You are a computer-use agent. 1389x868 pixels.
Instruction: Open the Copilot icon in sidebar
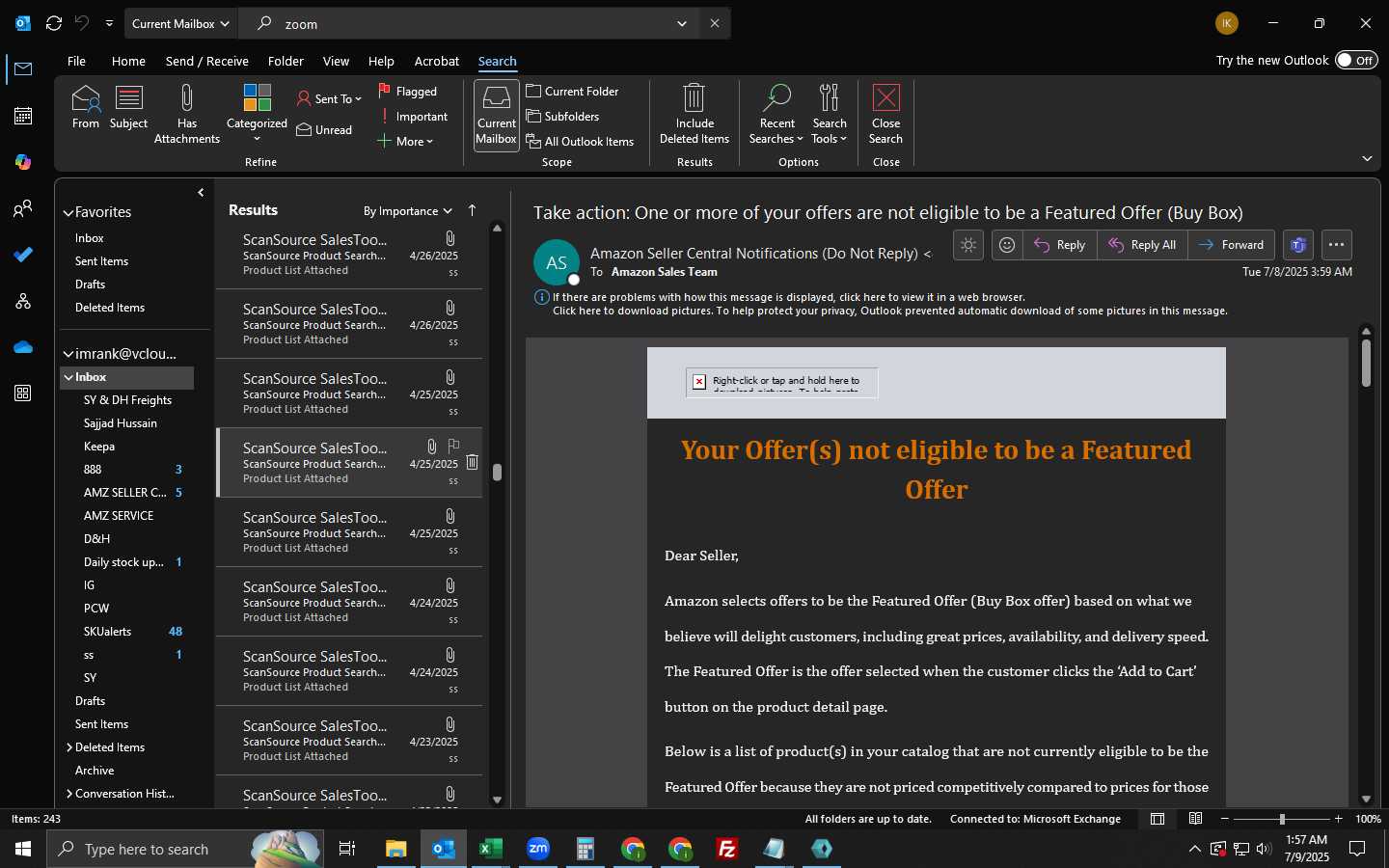click(23, 162)
